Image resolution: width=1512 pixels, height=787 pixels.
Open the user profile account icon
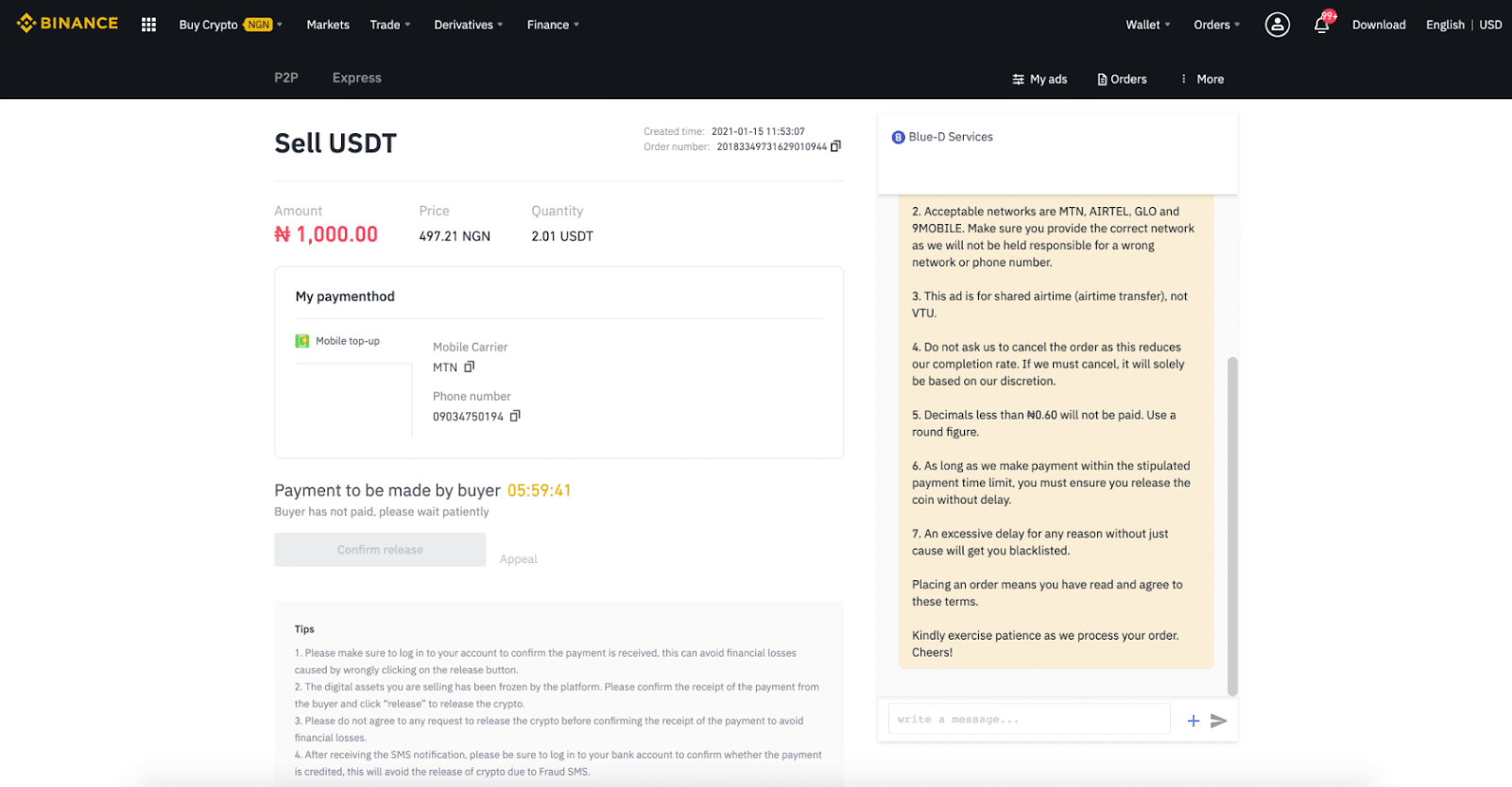coord(1278,25)
